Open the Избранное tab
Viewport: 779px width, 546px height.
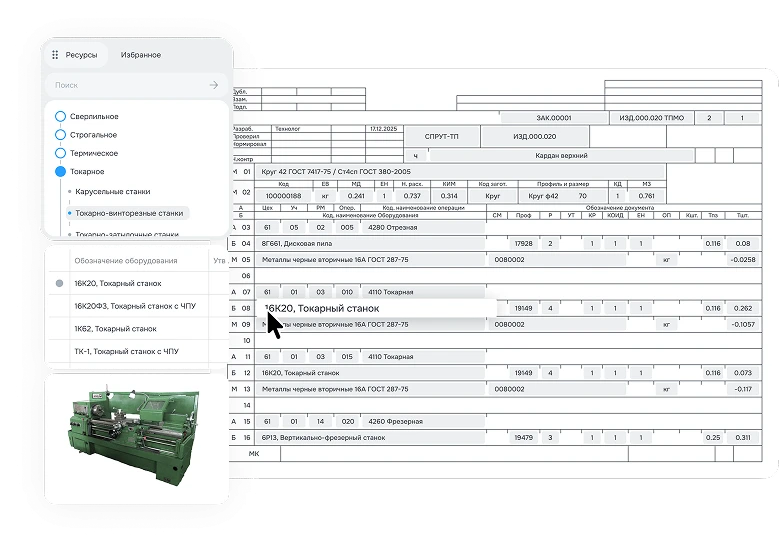click(x=141, y=55)
